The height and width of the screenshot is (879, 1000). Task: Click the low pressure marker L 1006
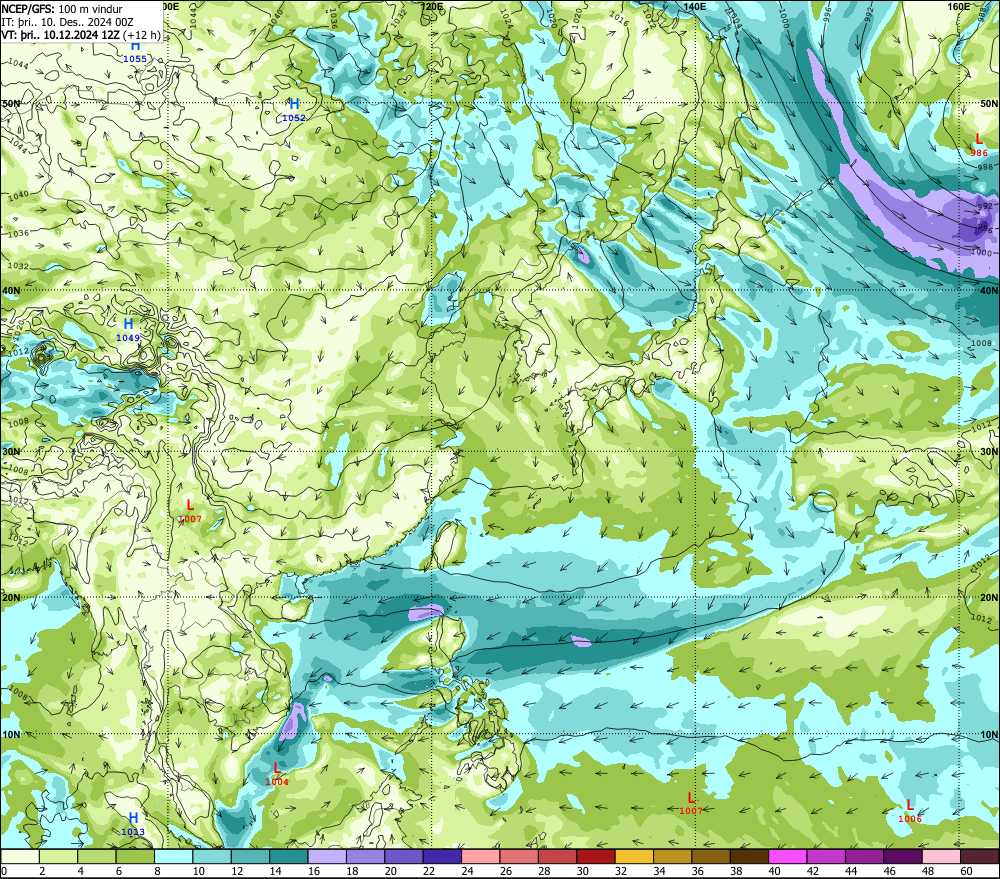(910, 811)
